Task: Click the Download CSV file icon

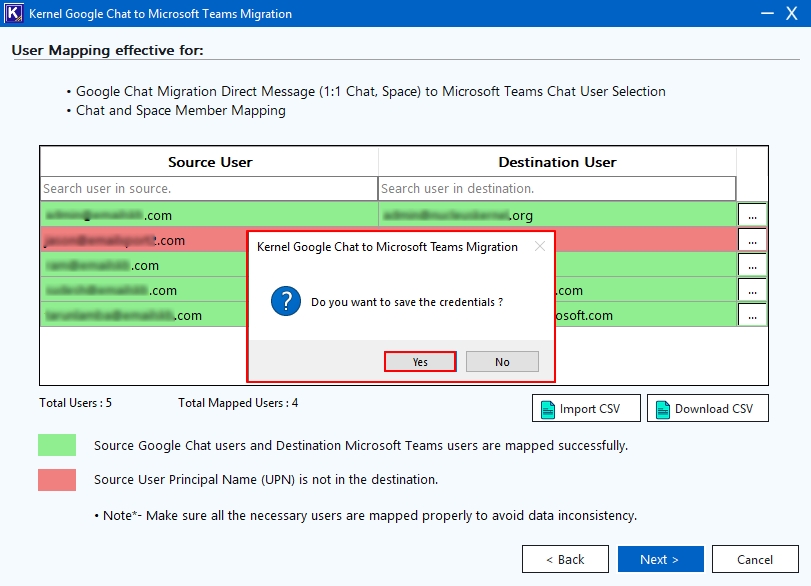Action: pos(663,409)
